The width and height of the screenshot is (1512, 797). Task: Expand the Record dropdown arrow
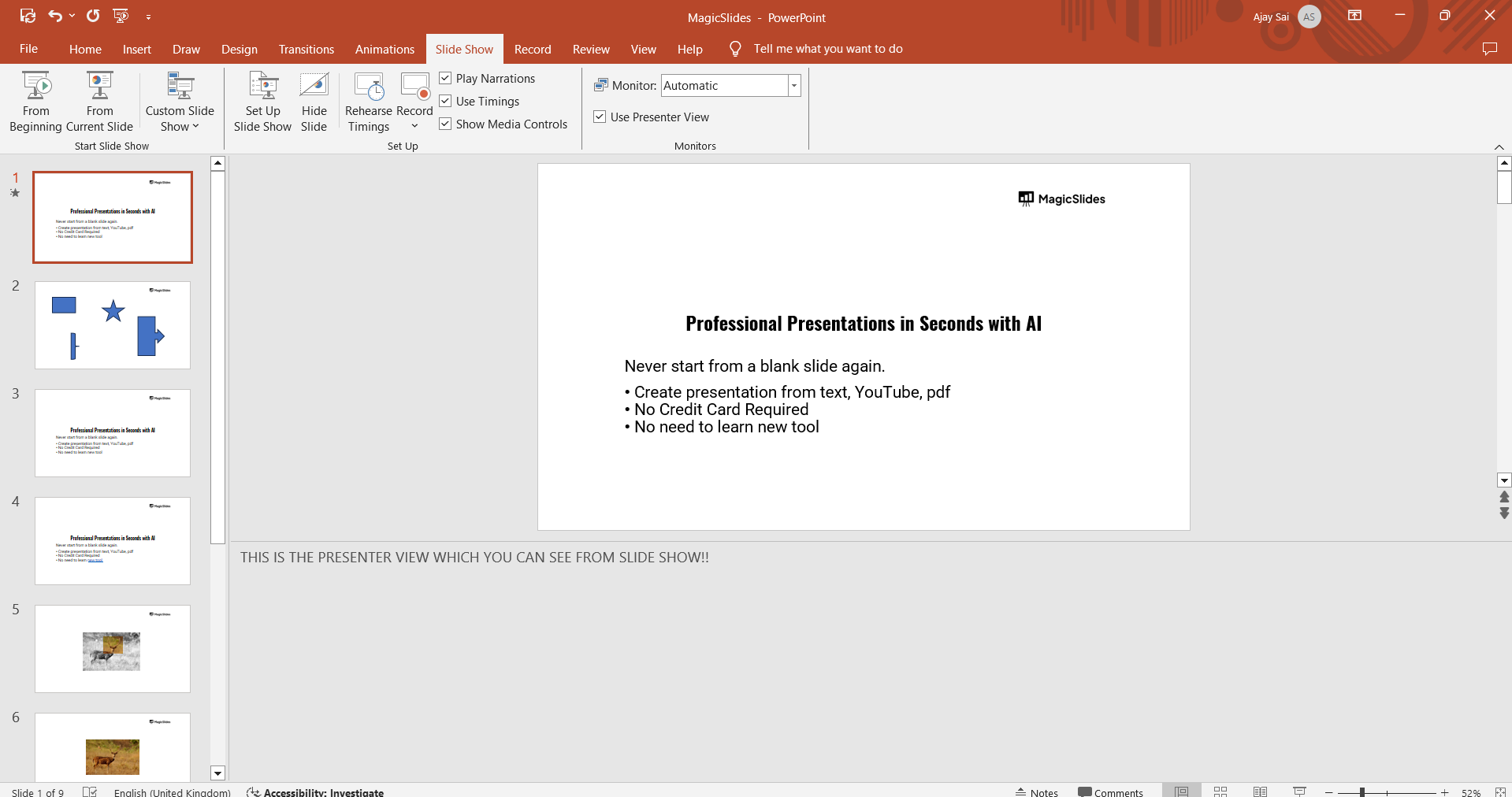pos(414,126)
